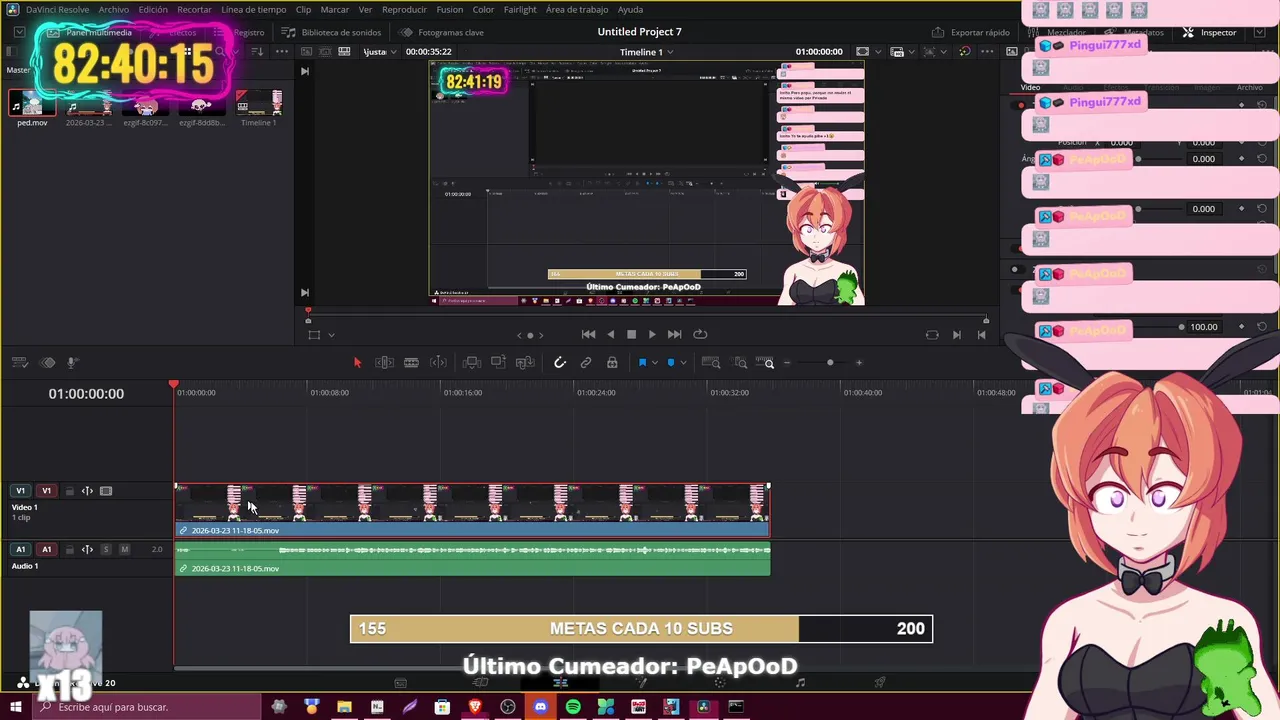
Task: Activate the Trim edit mode tool
Action: coord(384,363)
